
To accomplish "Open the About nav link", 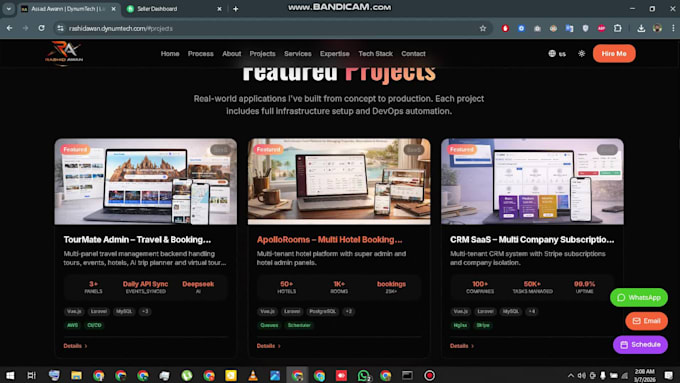I will (232, 54).
